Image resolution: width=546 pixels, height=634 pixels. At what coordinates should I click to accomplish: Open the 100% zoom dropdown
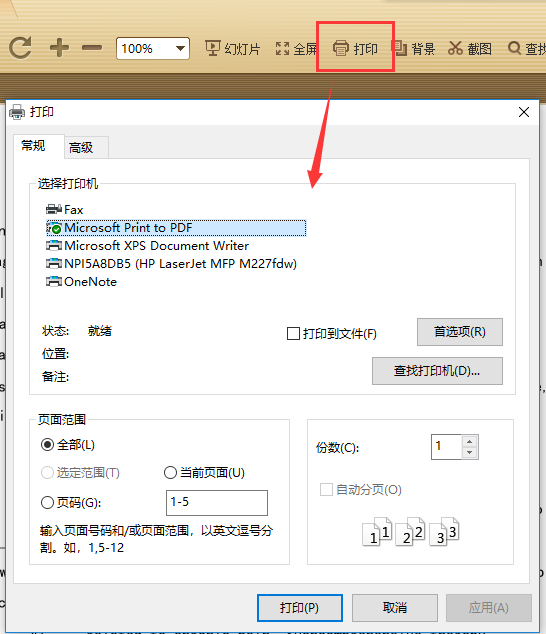click(180, 49)
